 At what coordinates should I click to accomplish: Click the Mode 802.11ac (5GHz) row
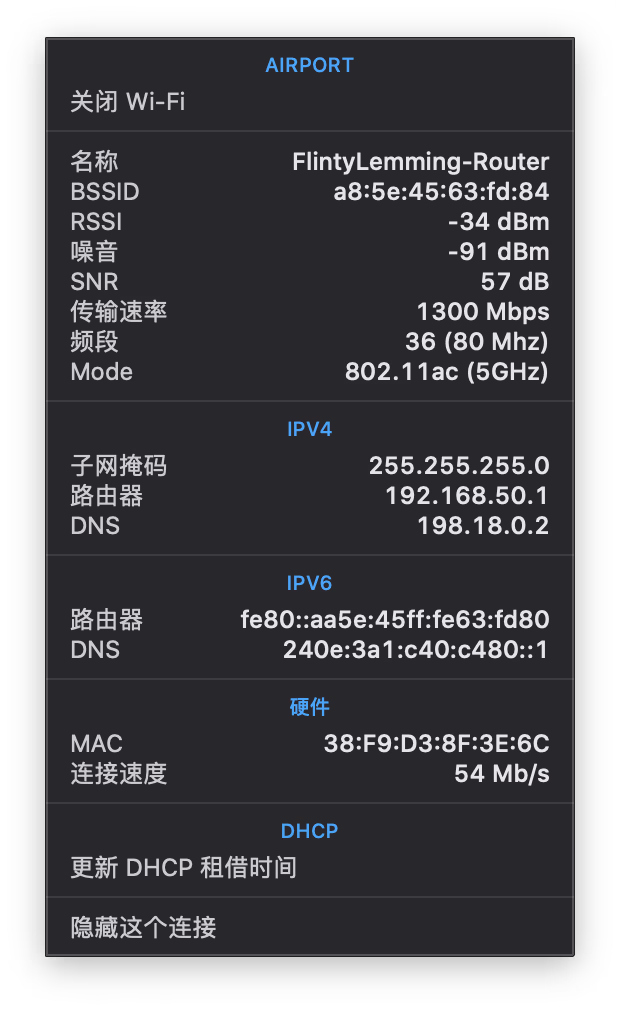pos(310,372)
